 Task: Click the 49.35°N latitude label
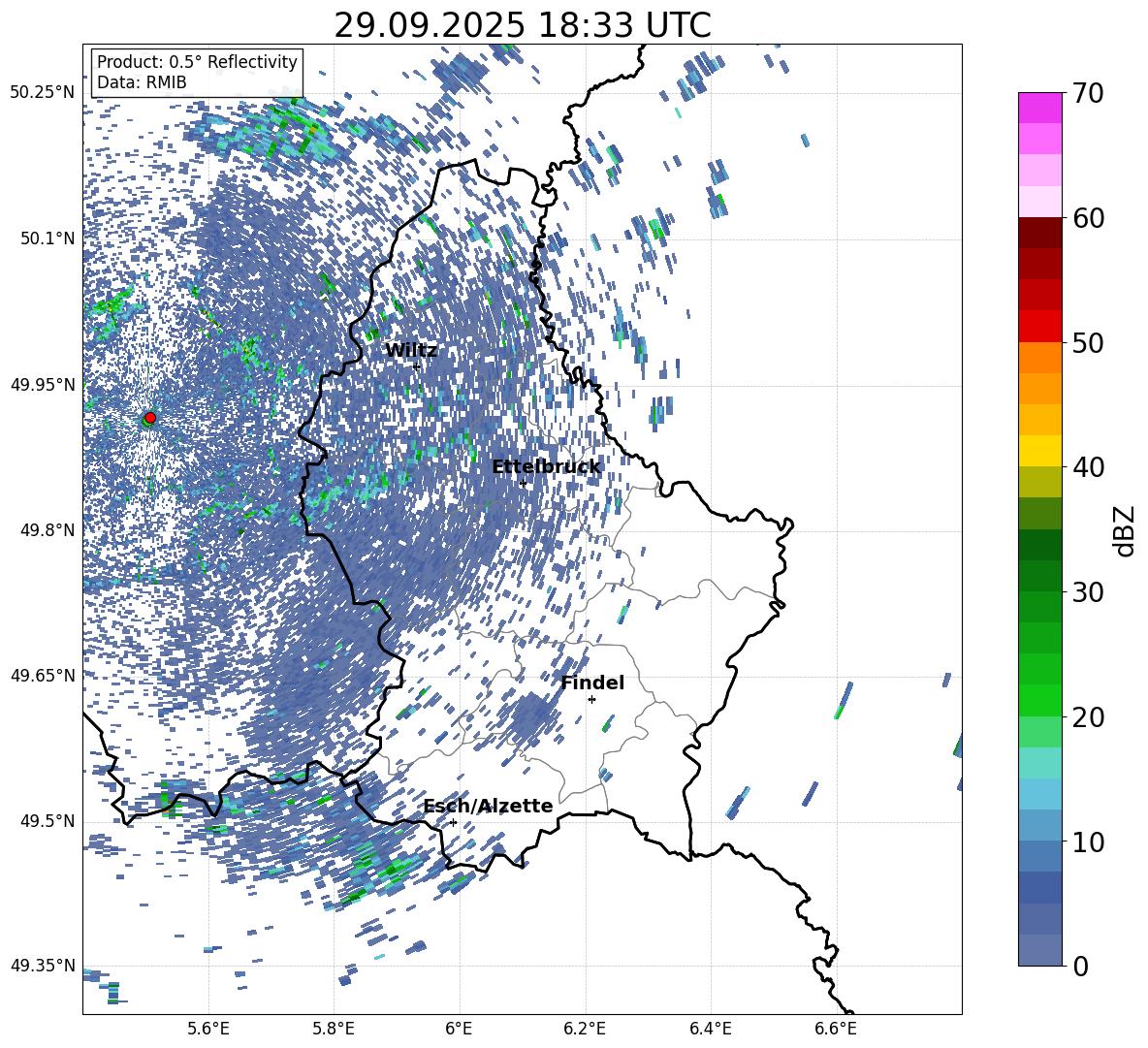pos(43,966)
